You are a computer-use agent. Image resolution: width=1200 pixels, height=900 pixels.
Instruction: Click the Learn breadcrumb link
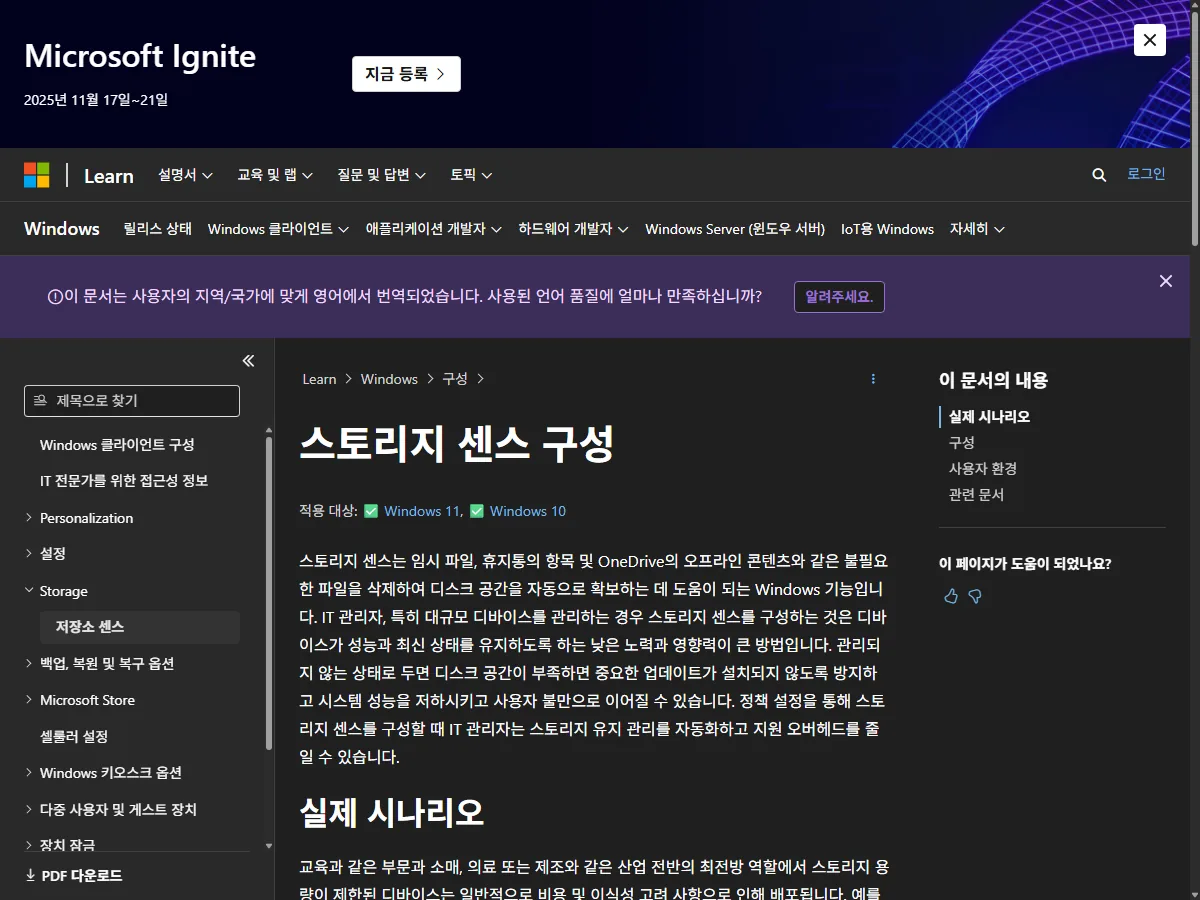tap(319, 379)
